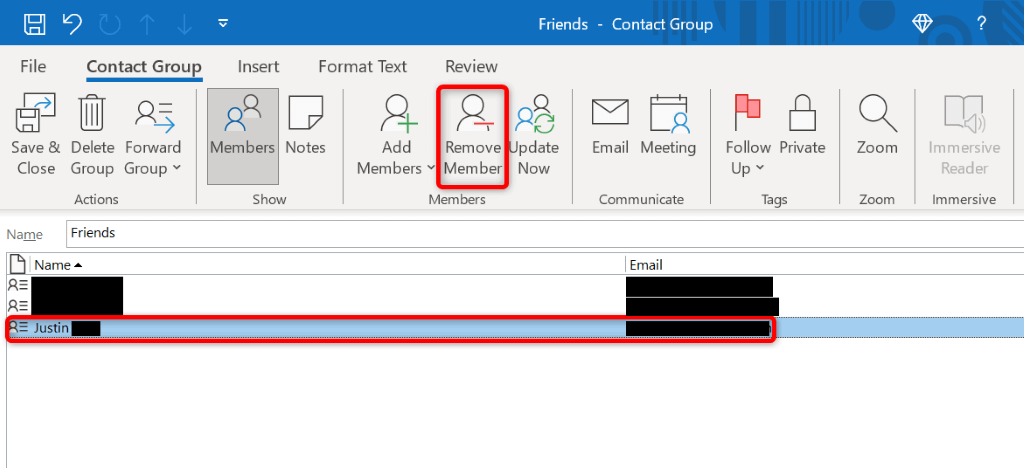
Task: Sort members by Name column header
Action: coord(58,265)
